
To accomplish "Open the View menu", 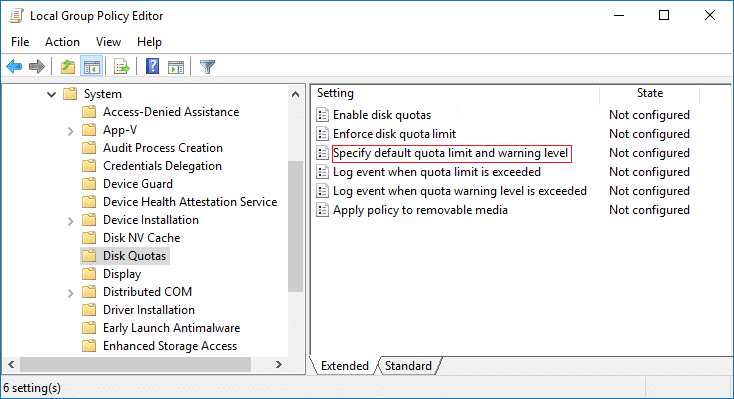I will coord(108,42).
